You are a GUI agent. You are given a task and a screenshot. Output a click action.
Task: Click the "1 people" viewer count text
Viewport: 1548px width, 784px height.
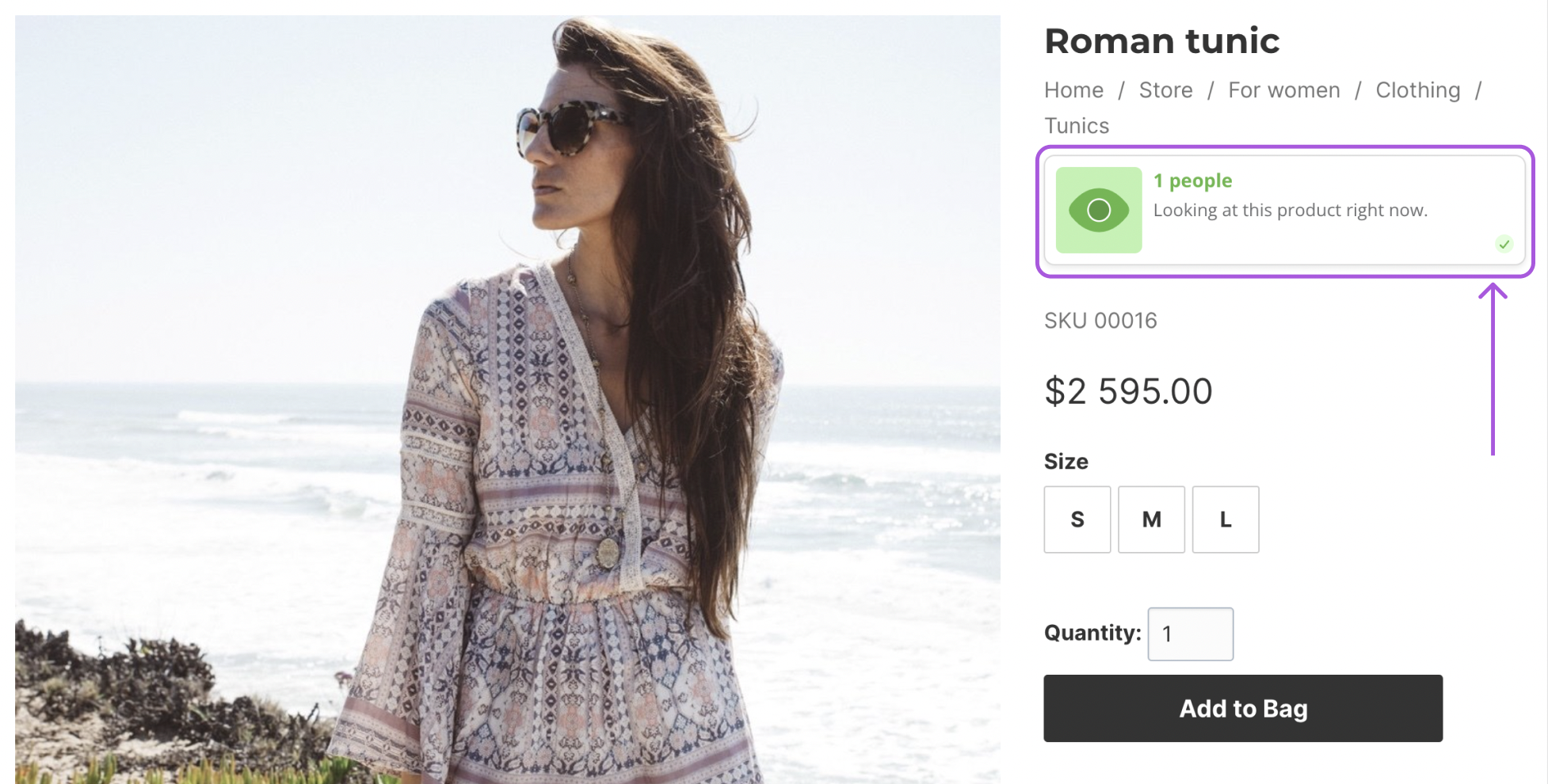pos(1192,181)
